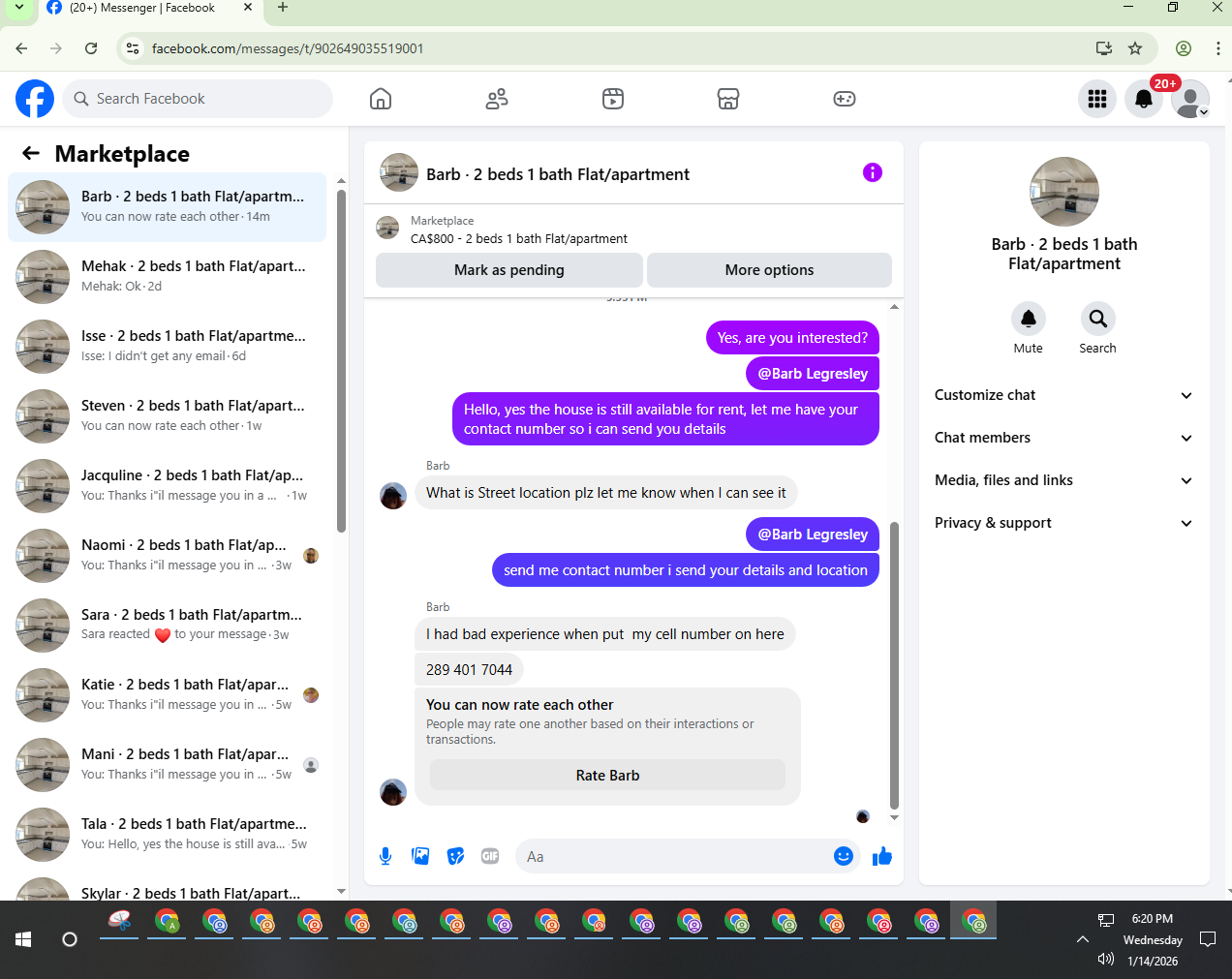The width and height of the screenshot is (1232, 979).
Task: Go to the Home feed icon
Action: (x=381, y=99)
